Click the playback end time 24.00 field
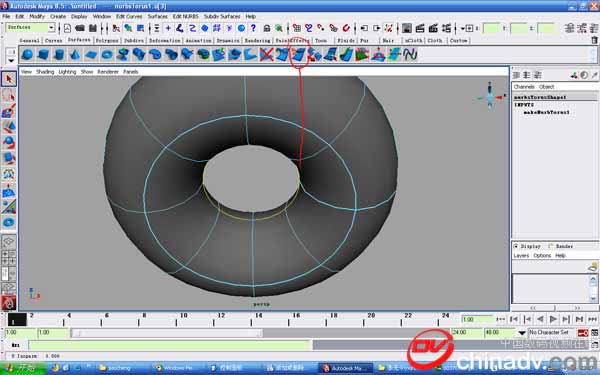Image resolution: width=600 pixels, height=375 pixels. (x=467, y=333)
